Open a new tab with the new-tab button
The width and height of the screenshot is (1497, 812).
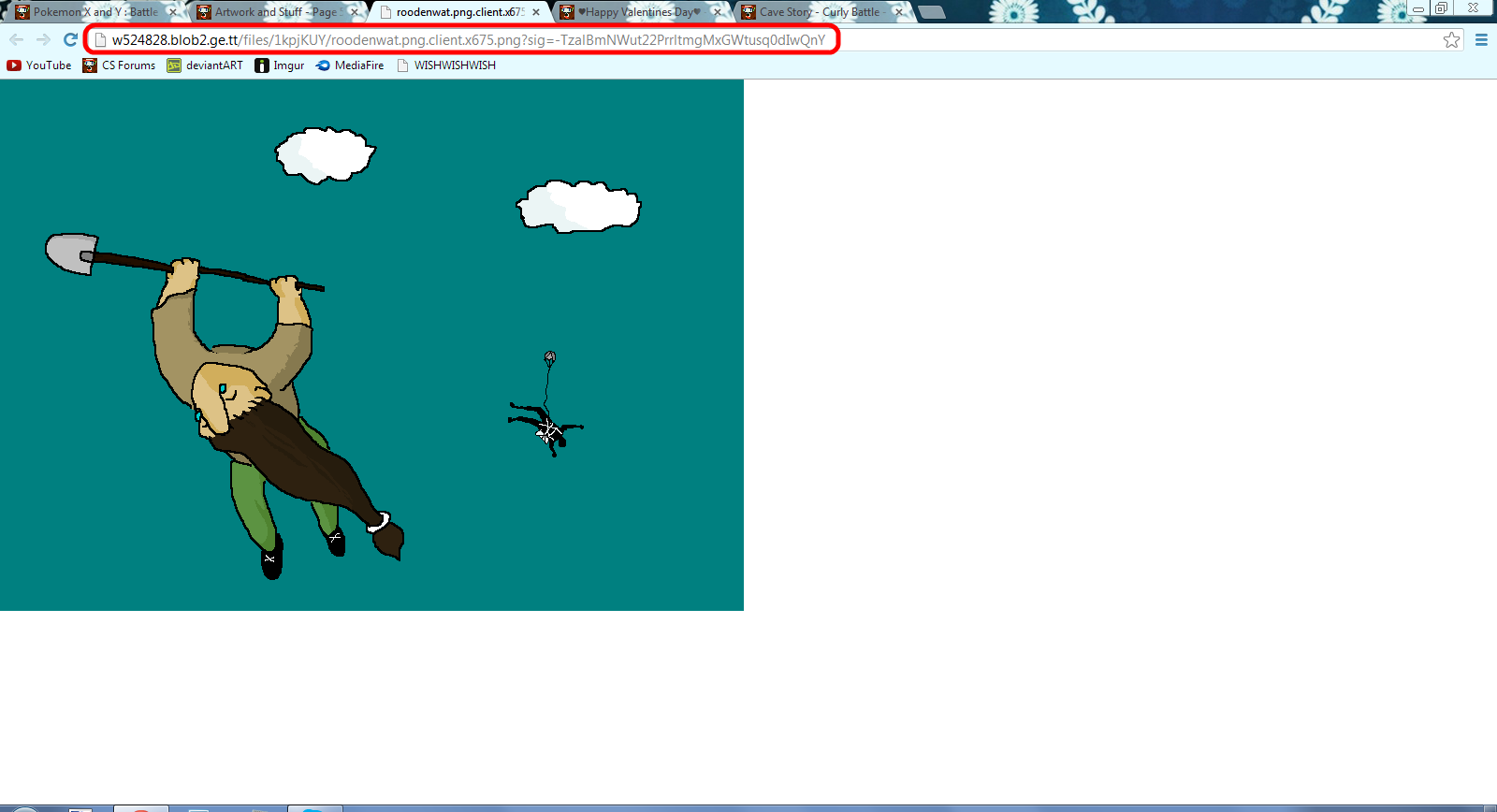pos(931,12)
